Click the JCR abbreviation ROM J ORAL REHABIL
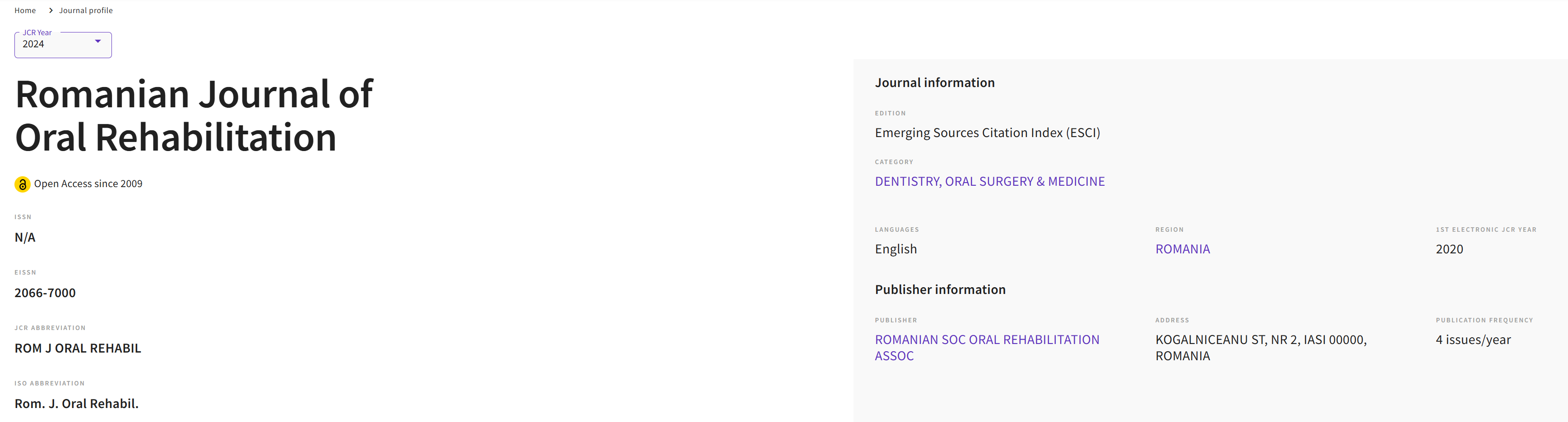1568x422 pixels. pos(78,349)
